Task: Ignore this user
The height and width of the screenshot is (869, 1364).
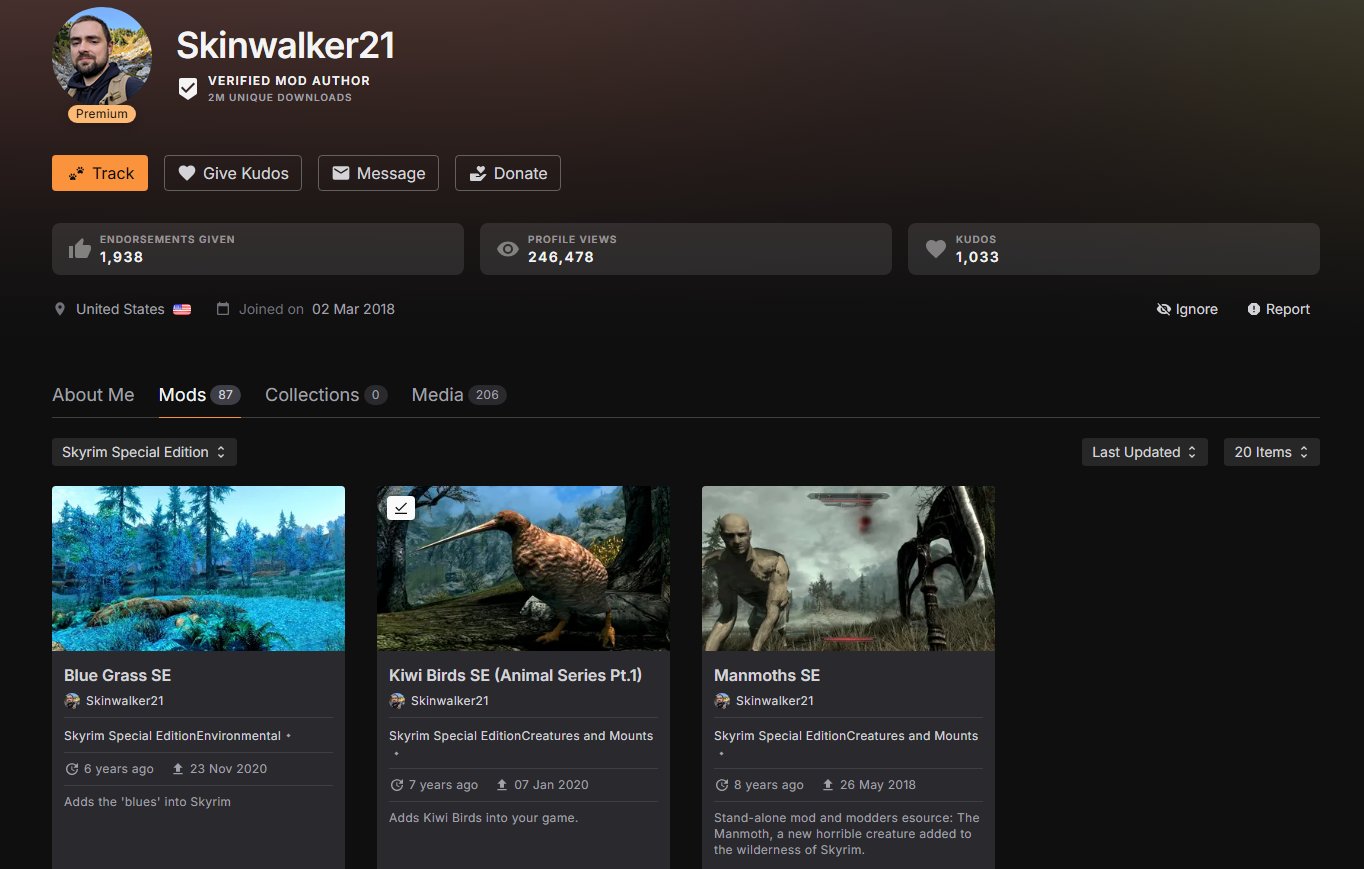Action: point(1187,309)
